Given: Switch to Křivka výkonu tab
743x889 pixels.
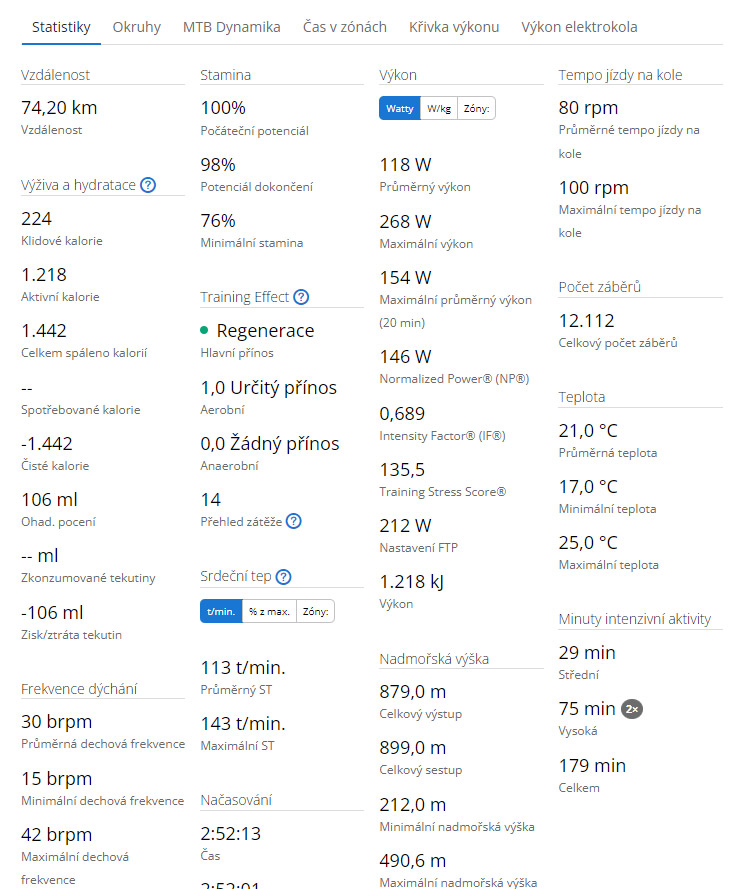Looking at the screenshot, I should [x=454, y=27].
